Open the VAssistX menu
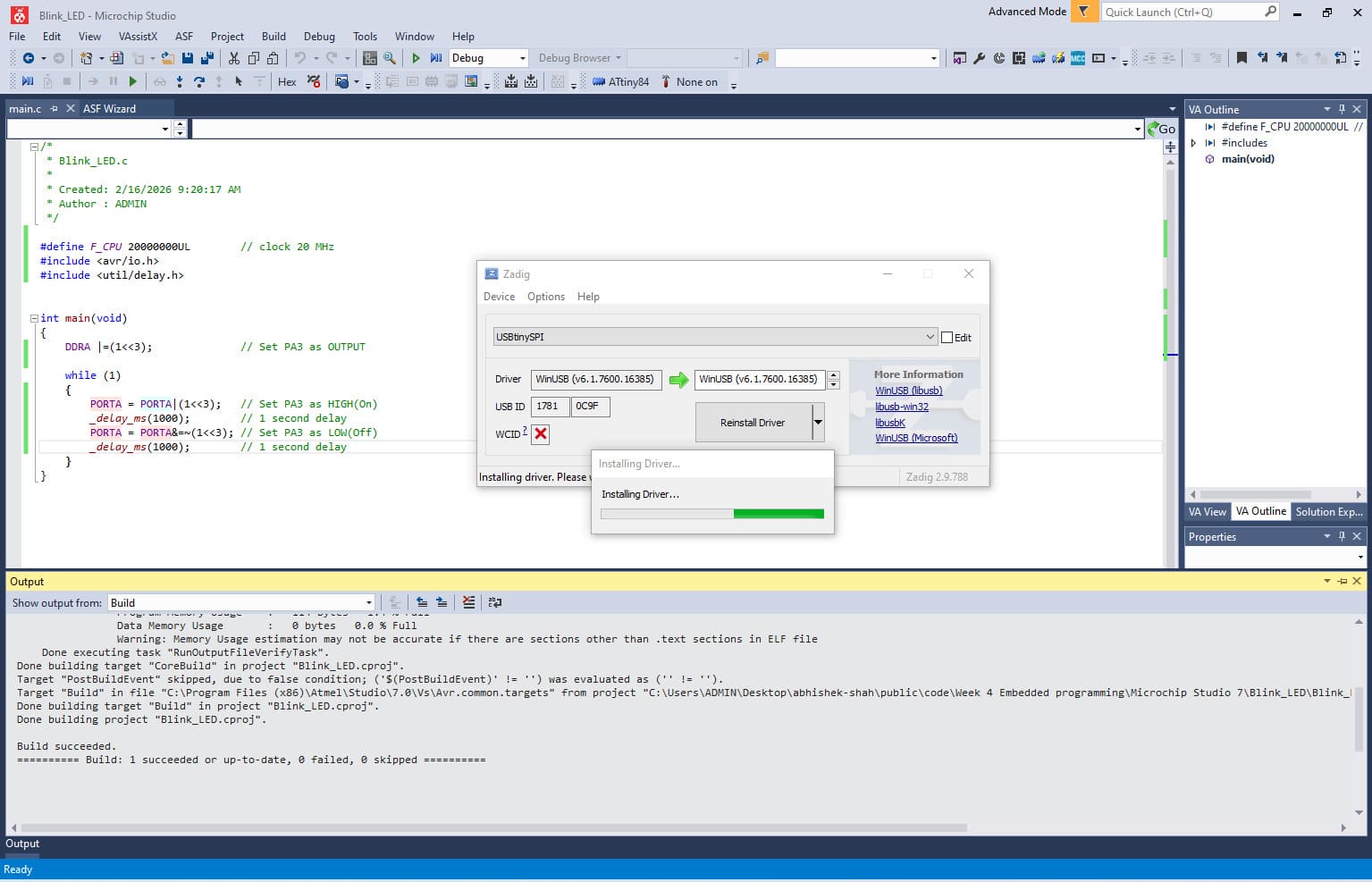 click(x=138, y=37)
